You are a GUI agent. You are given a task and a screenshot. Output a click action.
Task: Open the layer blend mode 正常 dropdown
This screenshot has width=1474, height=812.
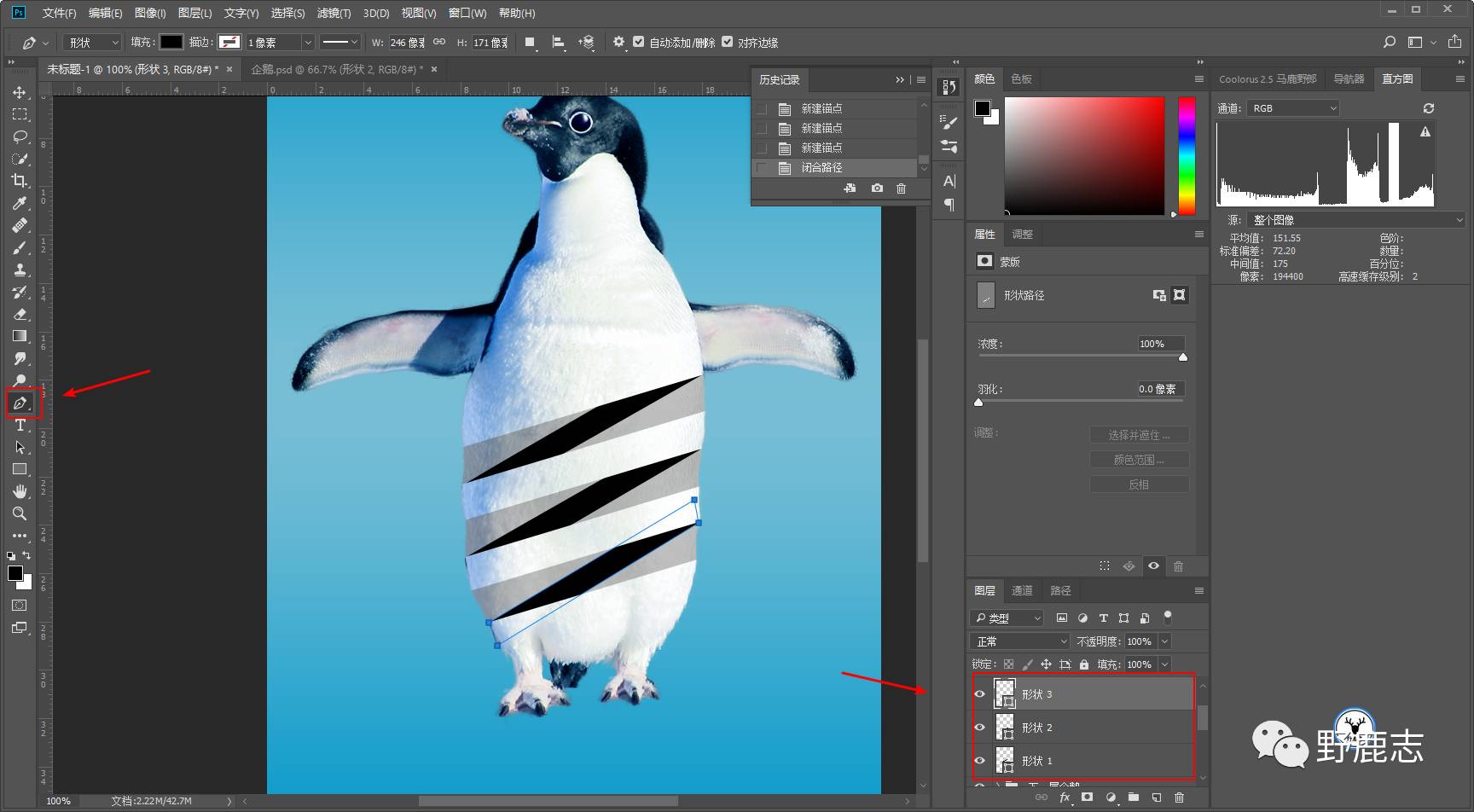pyautogui.click(x=1020, y=641)
